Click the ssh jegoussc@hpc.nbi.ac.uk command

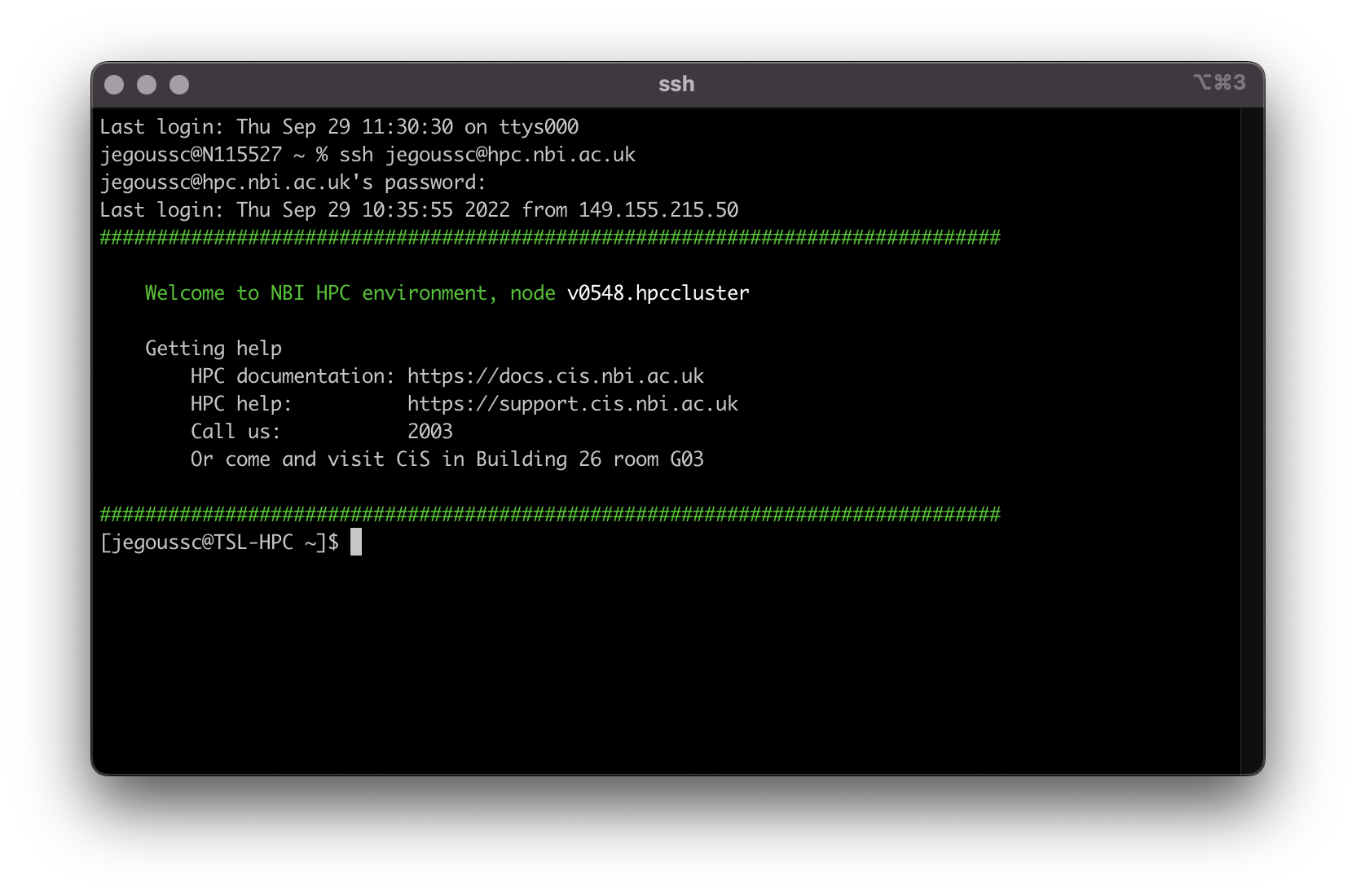point(486,155)
